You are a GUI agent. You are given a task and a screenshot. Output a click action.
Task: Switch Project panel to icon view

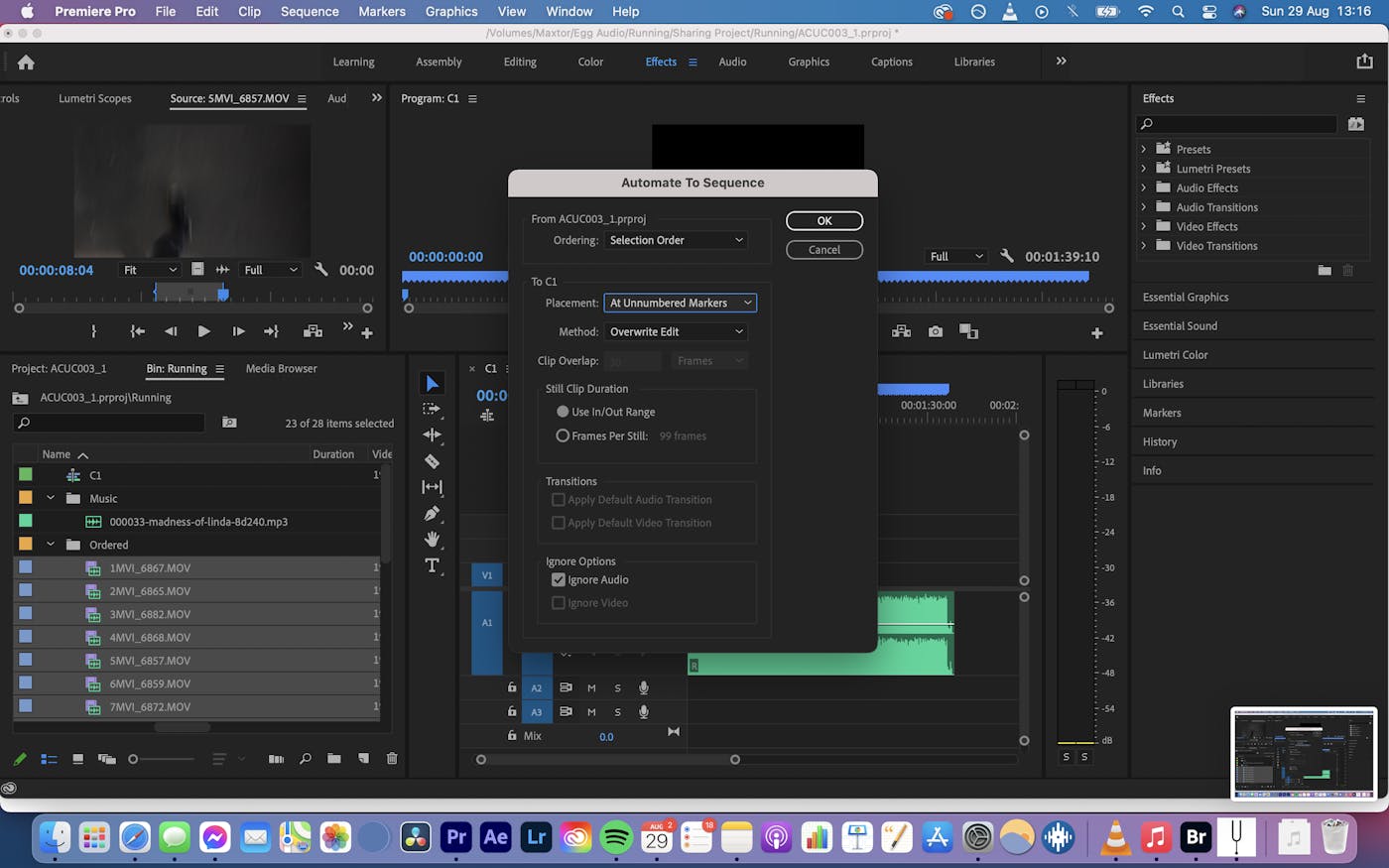click(77, 759)
